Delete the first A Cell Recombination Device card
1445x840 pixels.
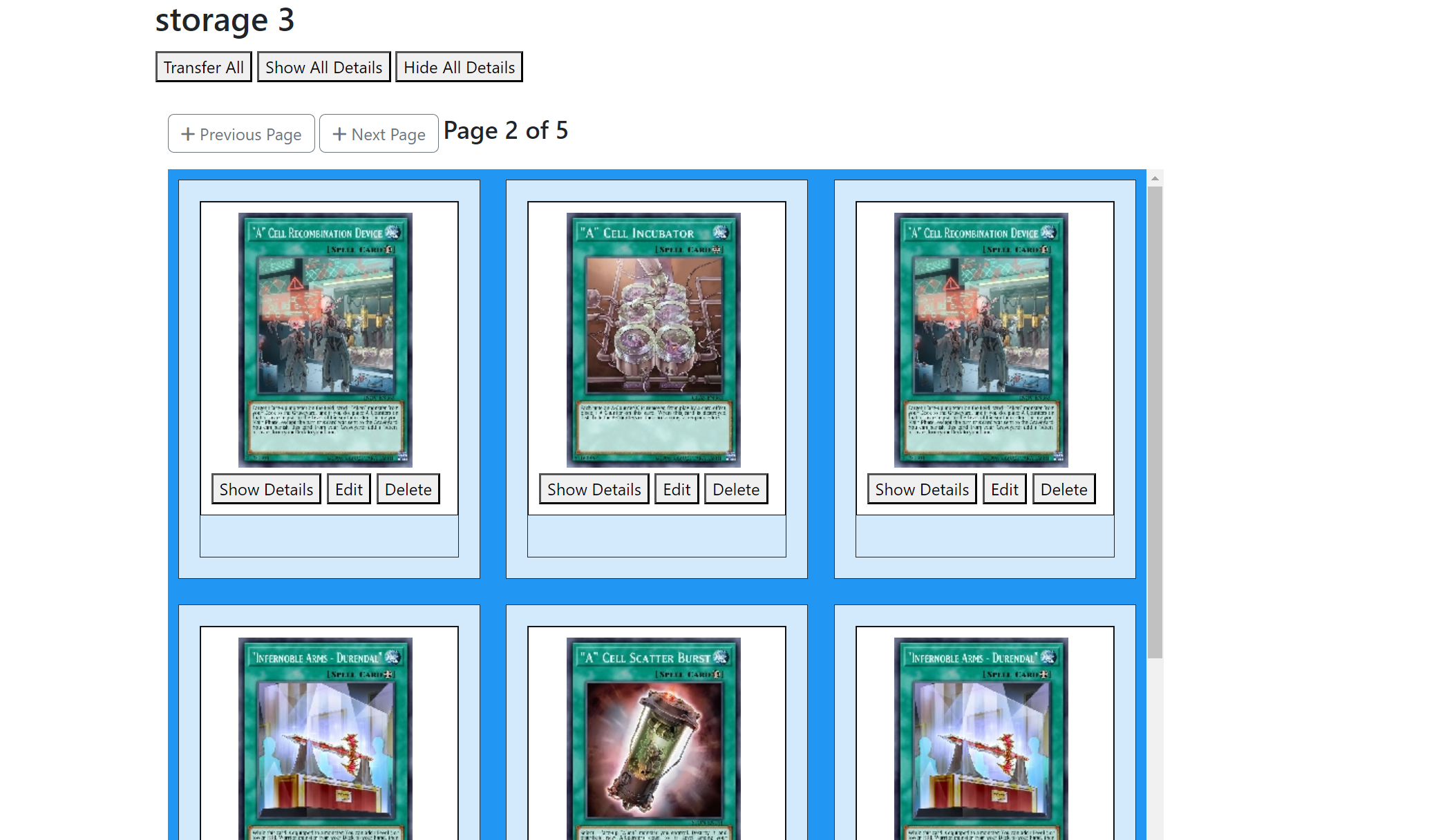[408, 489]
